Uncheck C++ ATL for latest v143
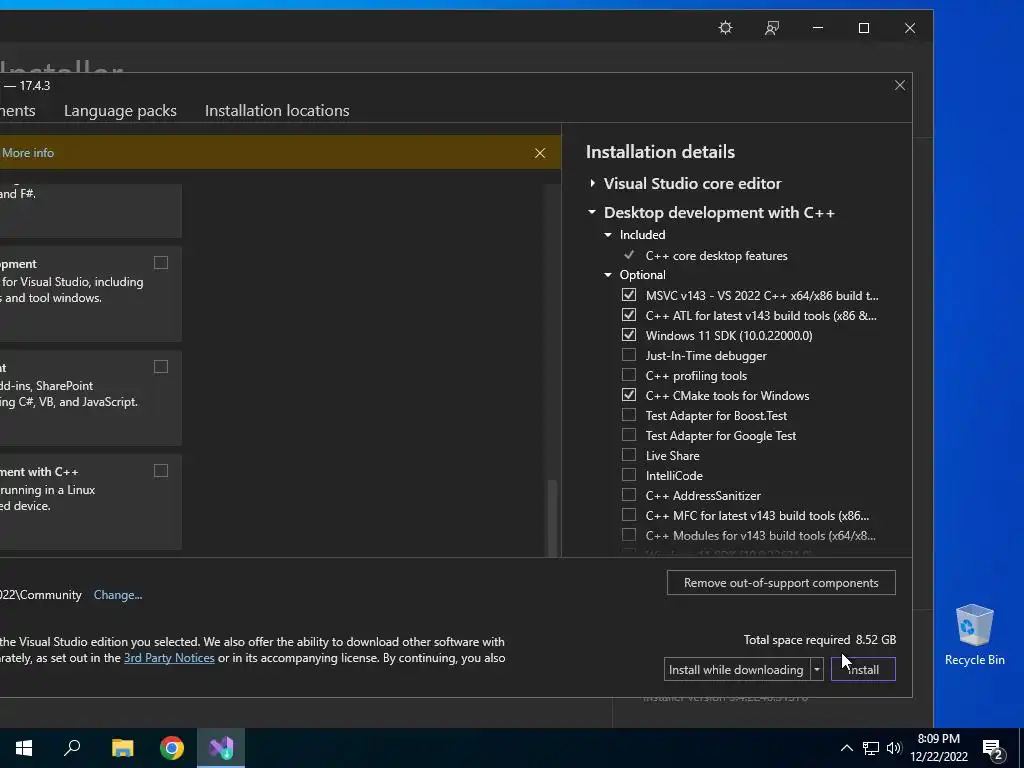This screenshot has width=1024, height=768. pos(629,315)
